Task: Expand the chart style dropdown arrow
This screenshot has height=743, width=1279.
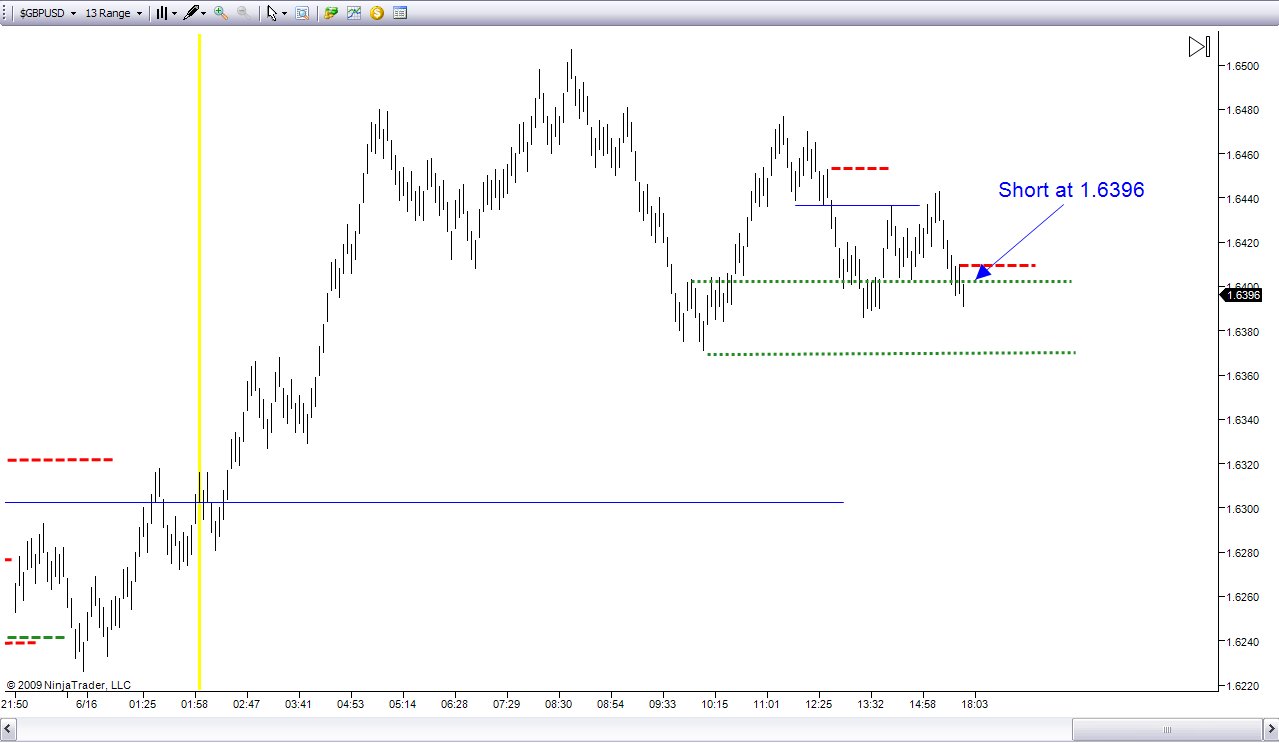Action: tap(174, 14)
